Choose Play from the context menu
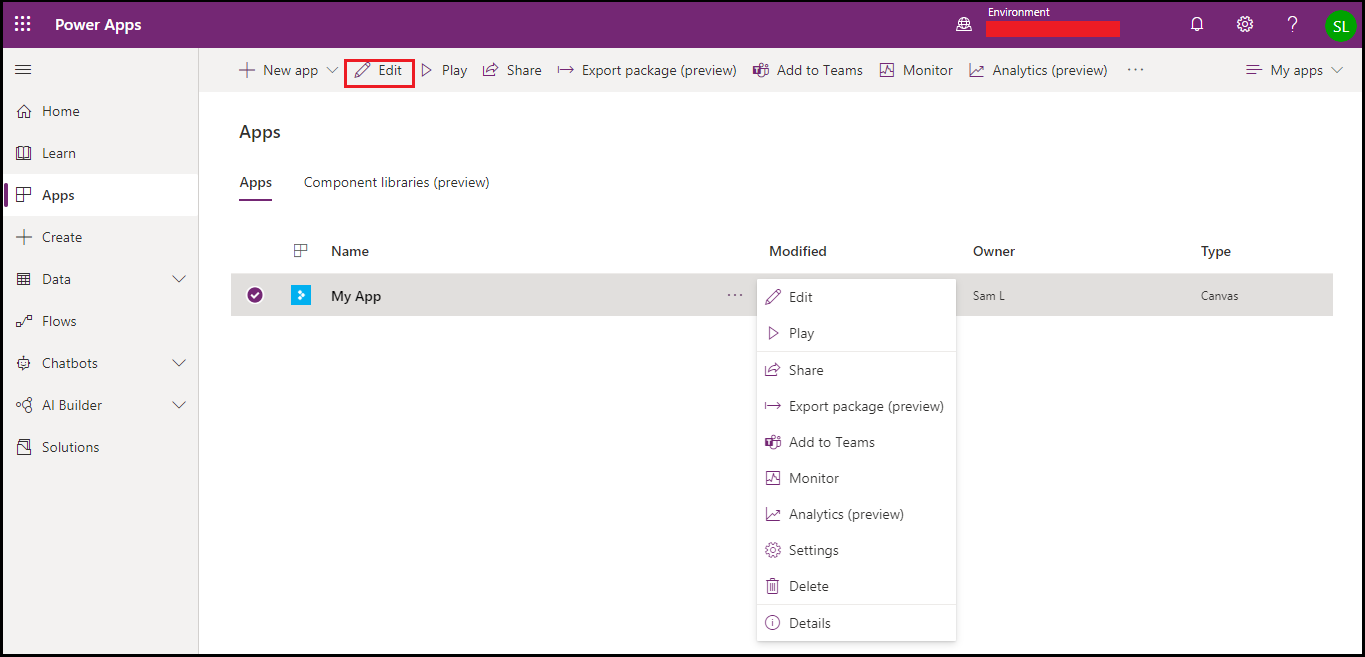Viewport: 1365px width, 657px height. click(856, 333)
